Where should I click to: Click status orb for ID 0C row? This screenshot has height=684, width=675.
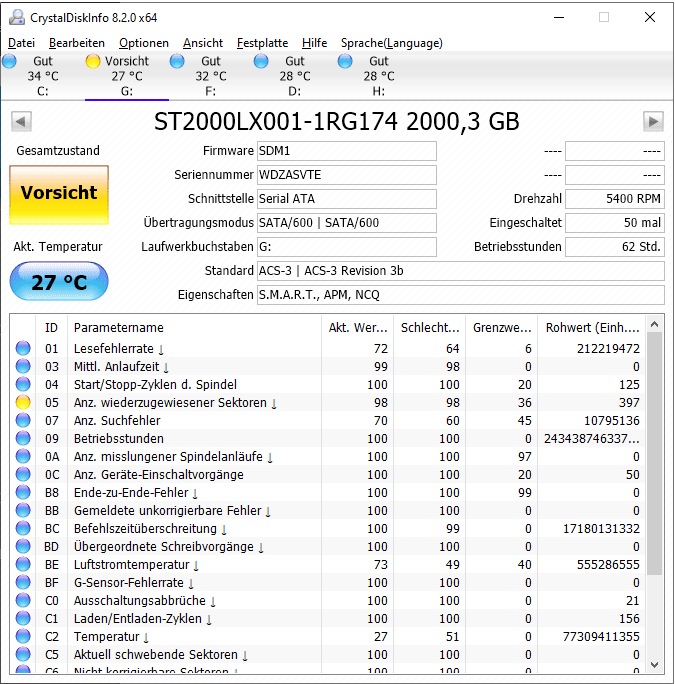(23, 474)
